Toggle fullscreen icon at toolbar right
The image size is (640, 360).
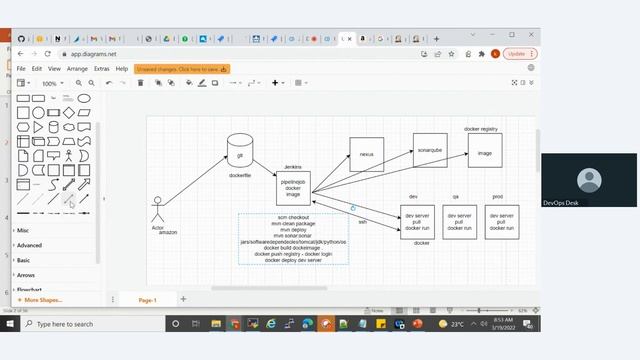coord(514,82)
